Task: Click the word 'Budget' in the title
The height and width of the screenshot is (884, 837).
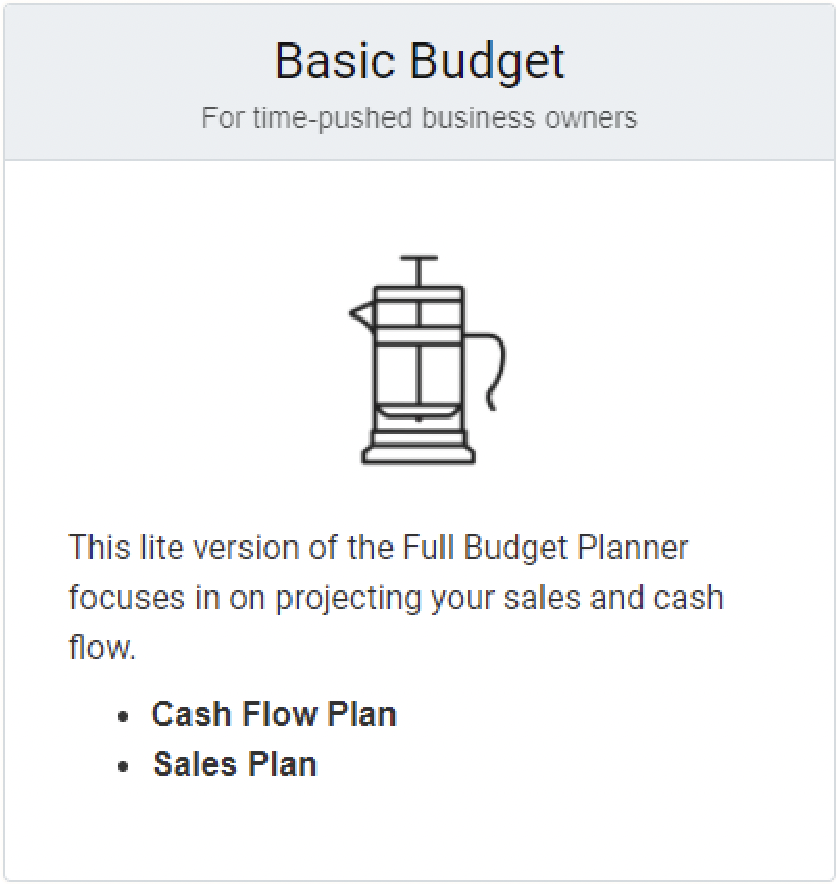Action: pyautogui.click(x=487, y=63)
